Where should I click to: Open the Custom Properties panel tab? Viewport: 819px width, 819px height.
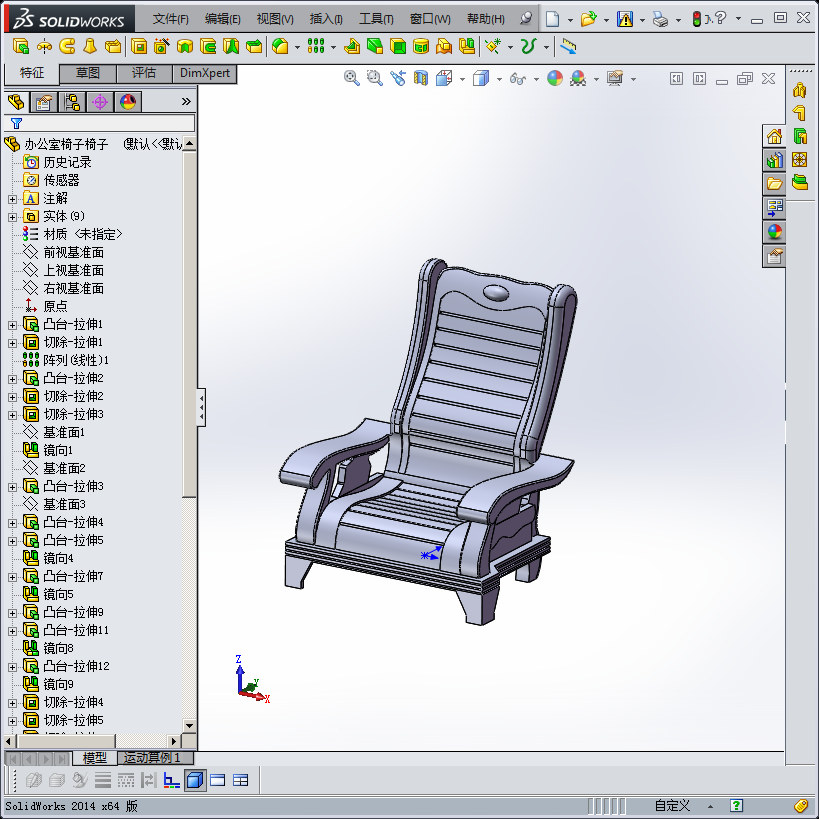click(774, 256)
